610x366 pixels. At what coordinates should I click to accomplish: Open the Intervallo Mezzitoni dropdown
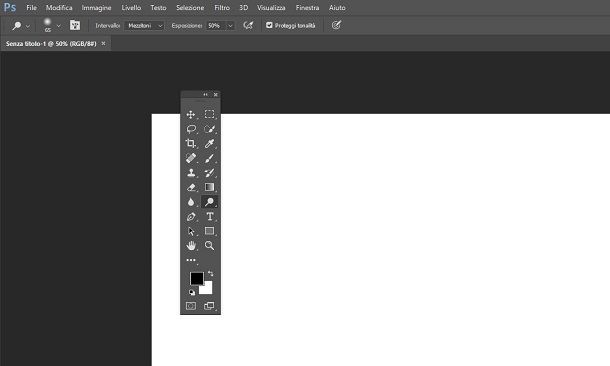point(144,26)
